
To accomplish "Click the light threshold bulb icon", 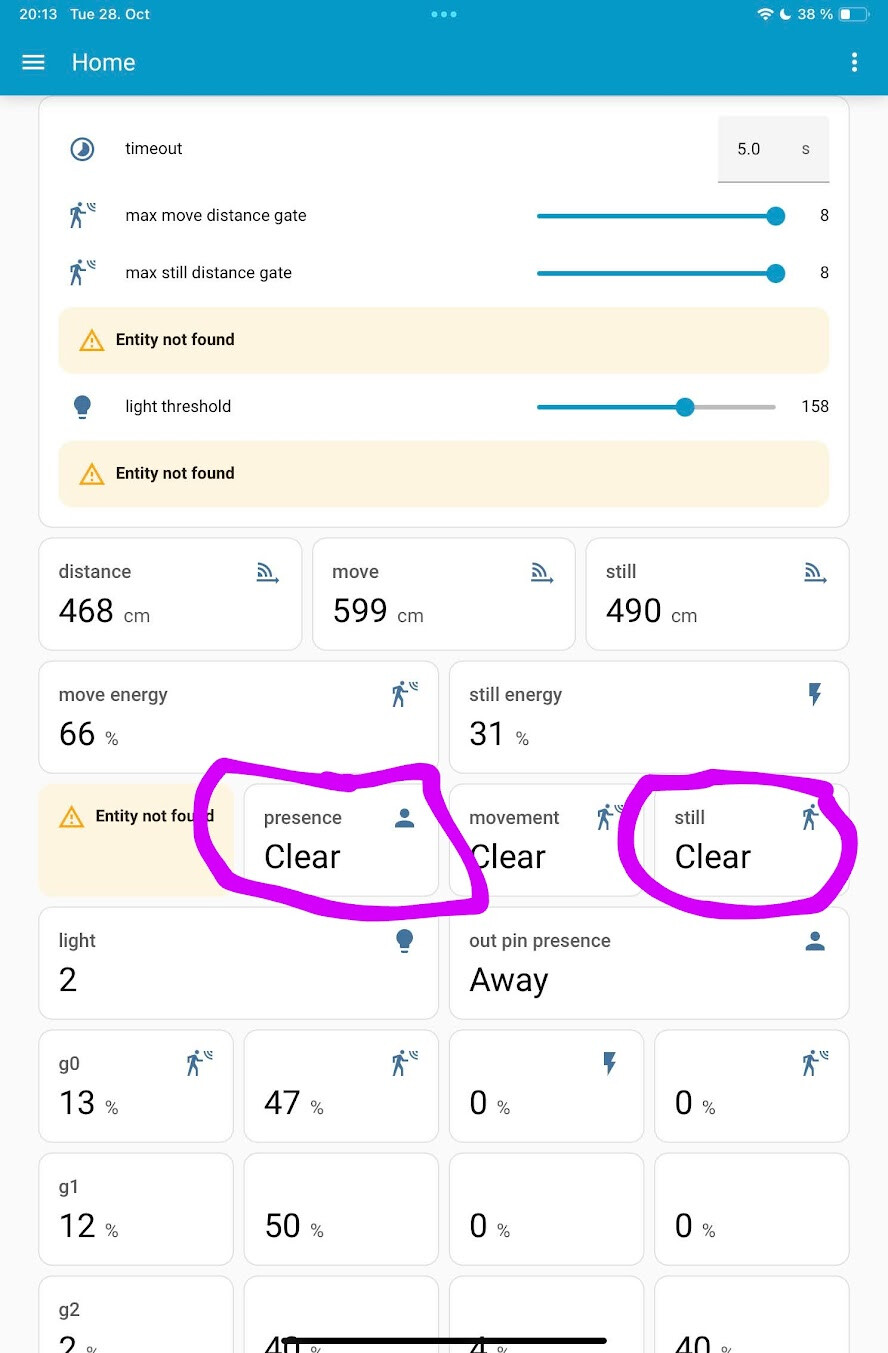I will point(82,406).
